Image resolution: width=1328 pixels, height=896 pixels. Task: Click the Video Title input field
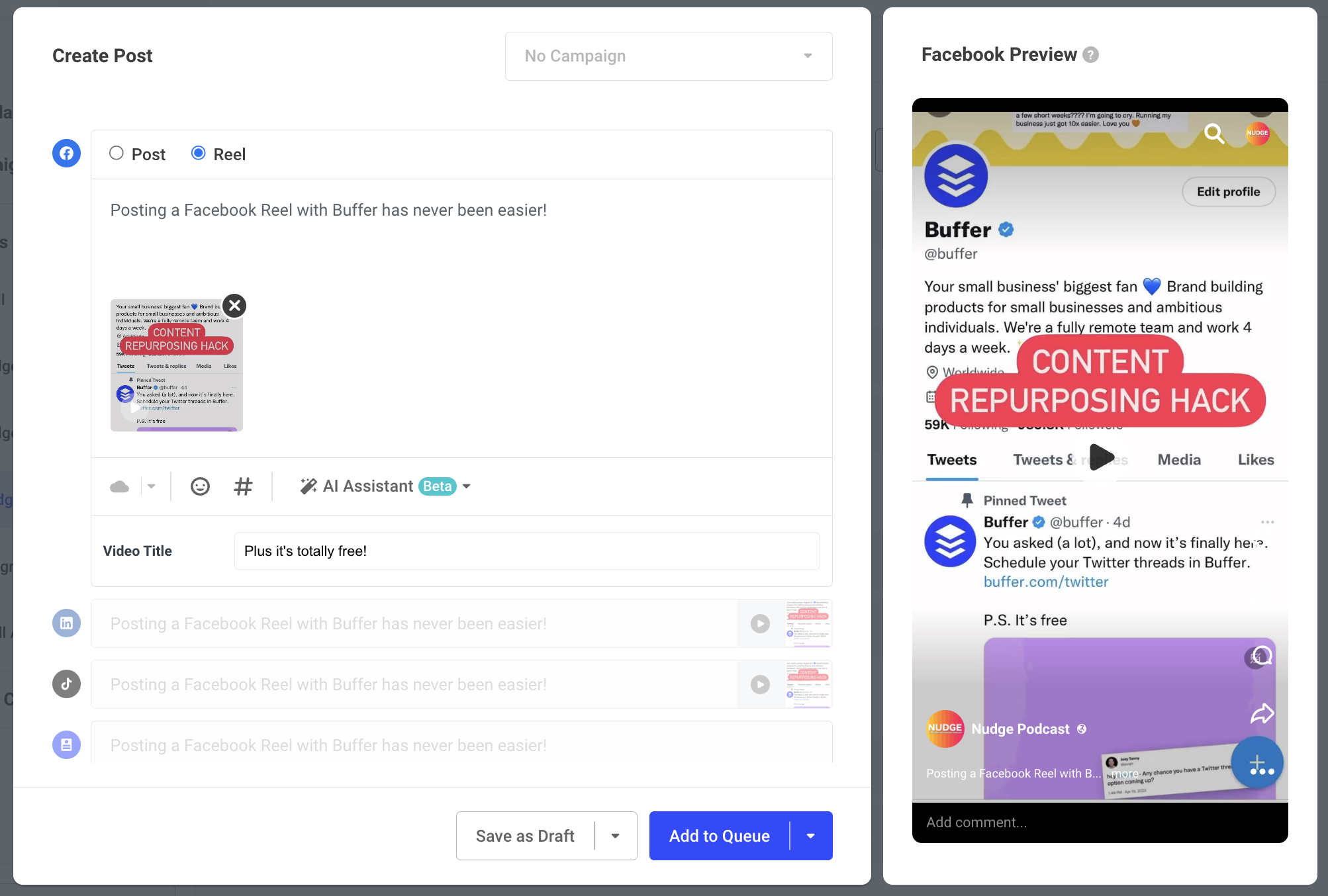[527, 551]
